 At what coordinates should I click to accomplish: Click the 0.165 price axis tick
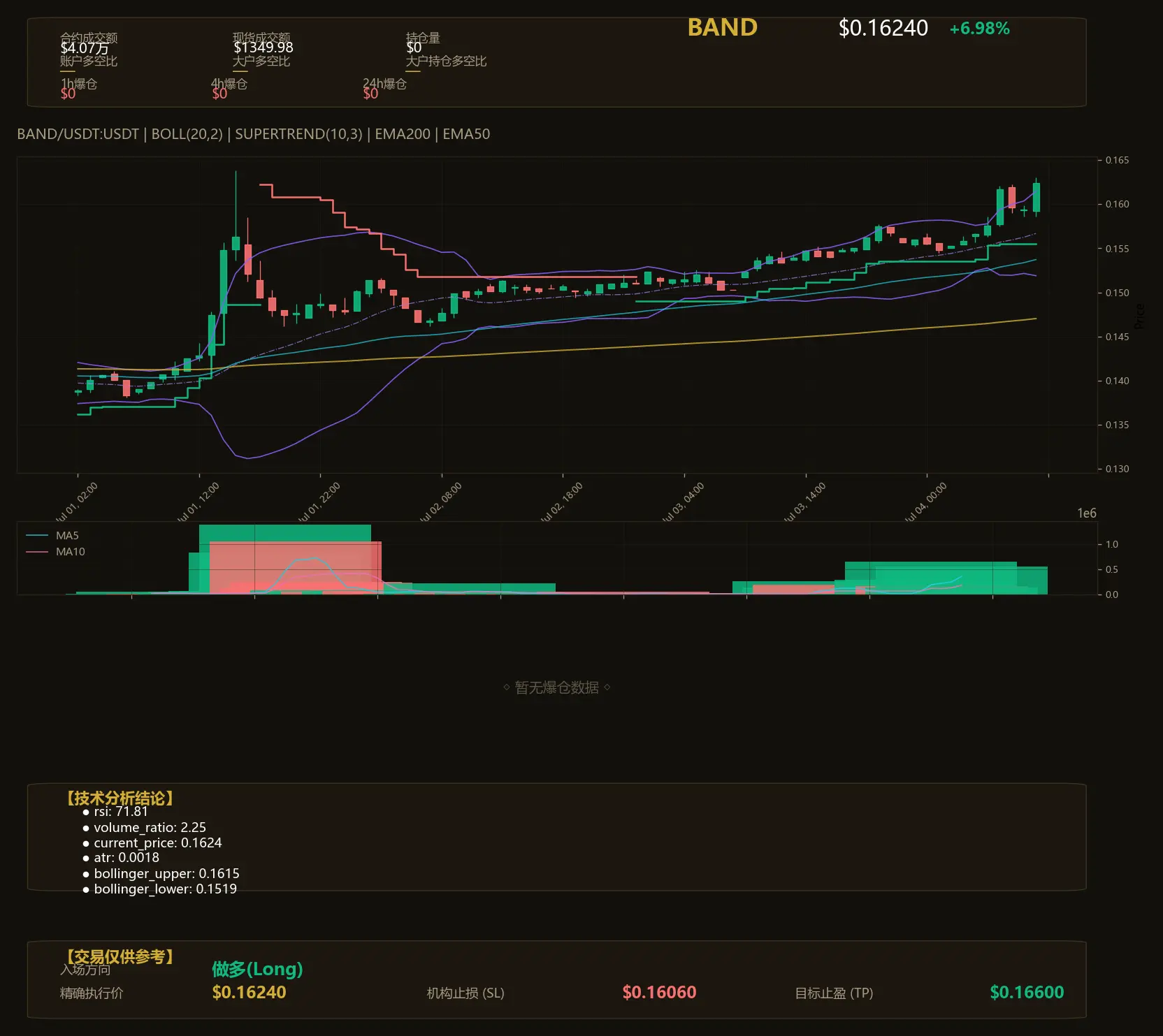[x=1117, y=160]
